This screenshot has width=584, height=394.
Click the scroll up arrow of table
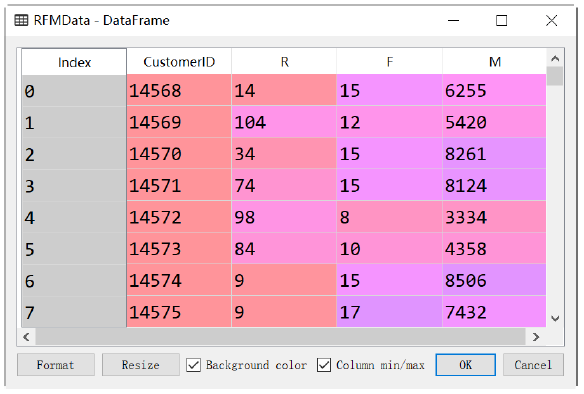[x=555, y=58]
